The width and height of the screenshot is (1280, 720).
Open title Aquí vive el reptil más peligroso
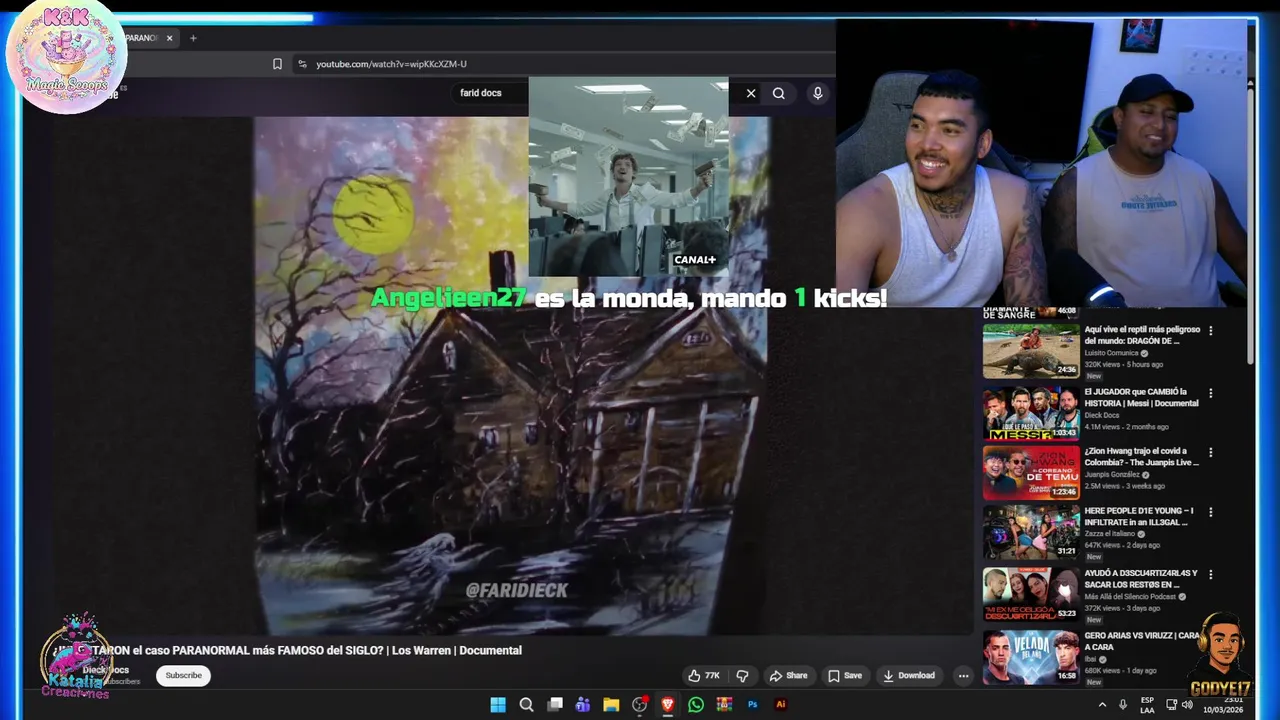pyautogui.click(x=1141, y=335)
